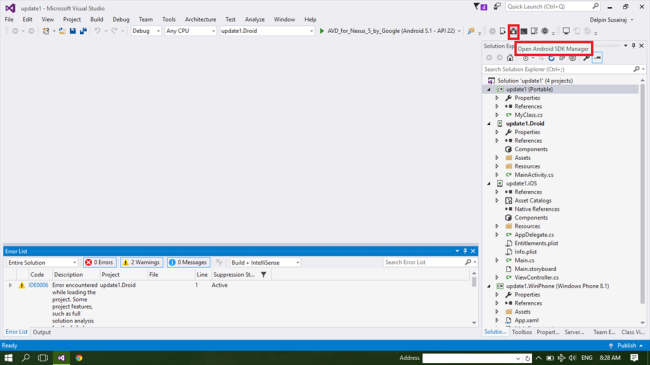Click Visual Studio icon in taskbar

[61, 358]
